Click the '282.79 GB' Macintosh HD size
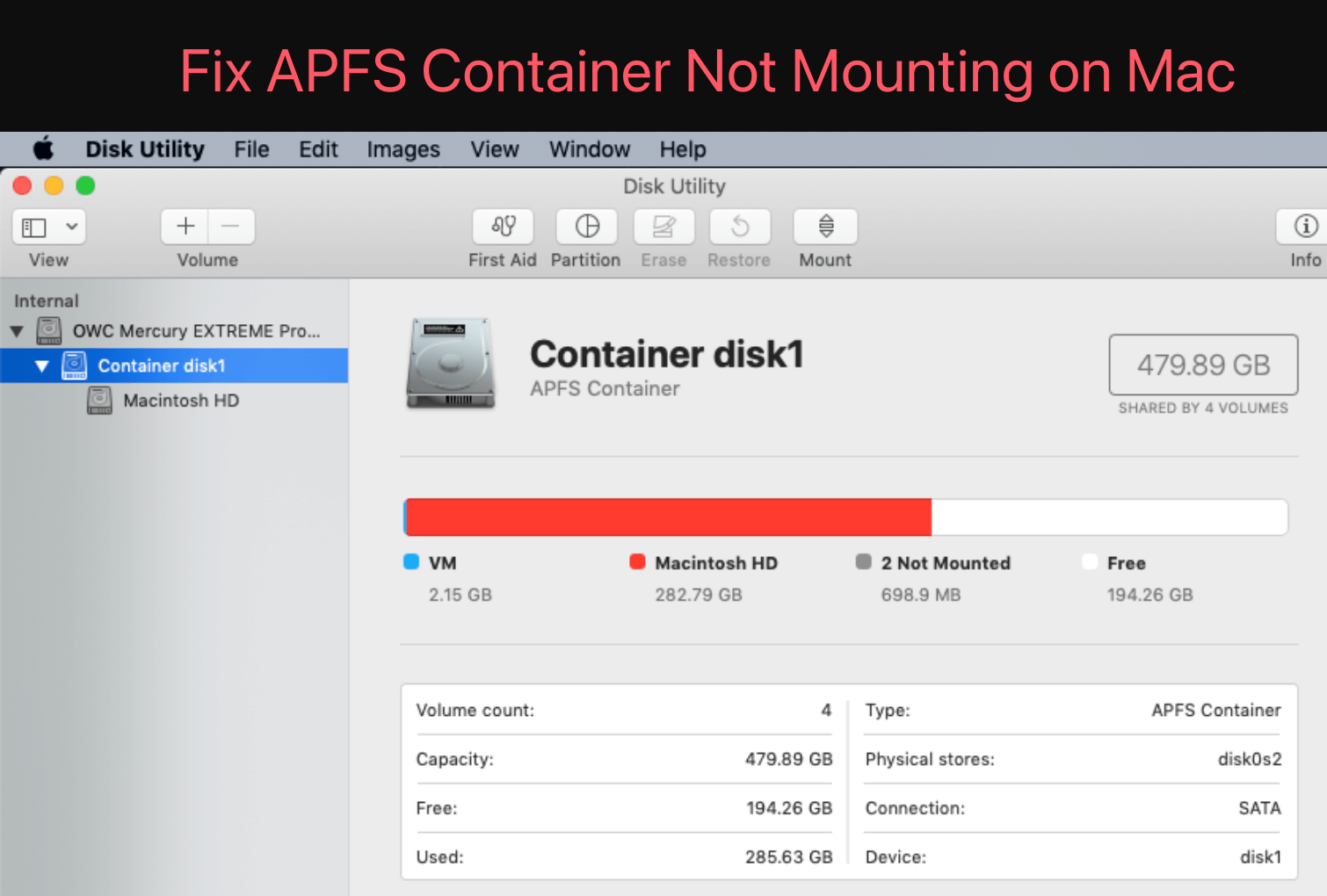 coord(699,595)
